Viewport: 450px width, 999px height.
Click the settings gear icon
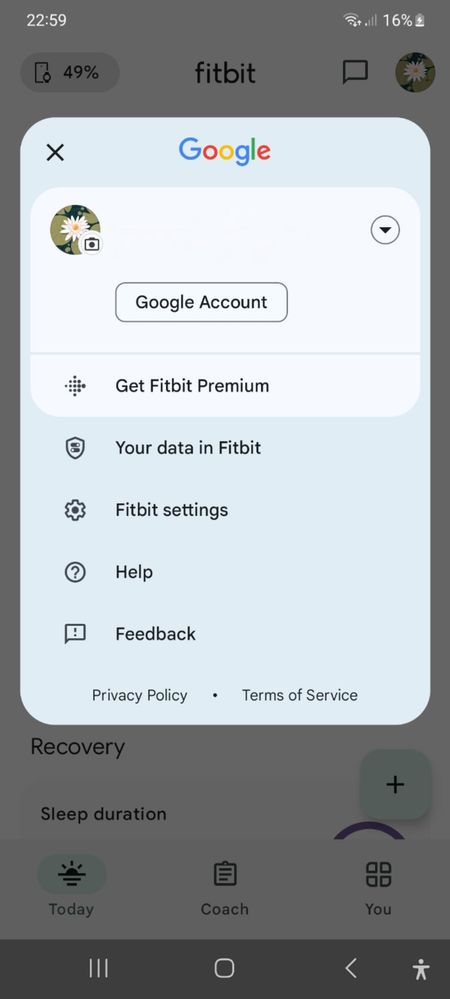[x=75, y=510]
